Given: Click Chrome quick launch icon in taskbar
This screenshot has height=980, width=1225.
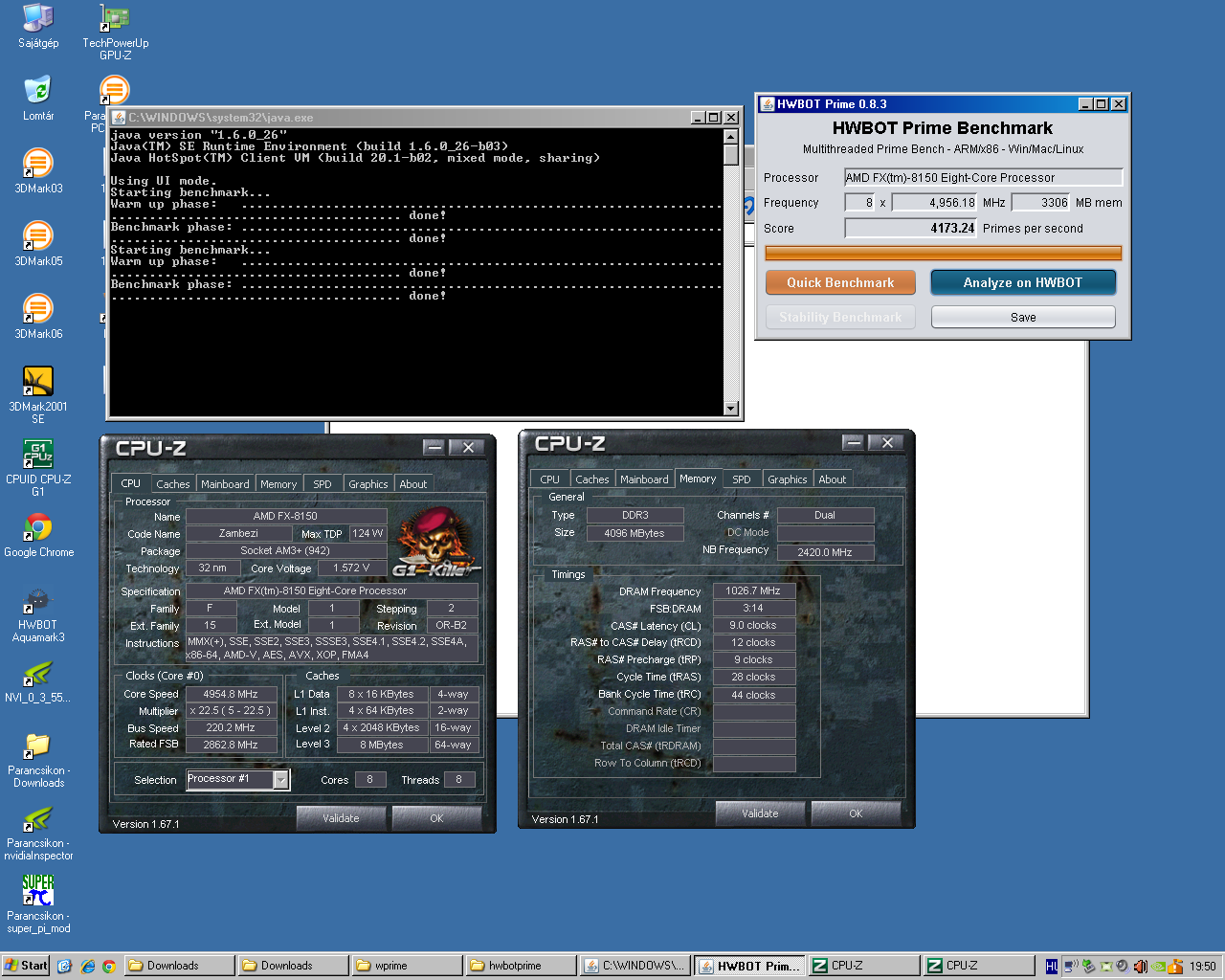Looking at the screenshot, I should pyautogui.click(x=109, y=966).
